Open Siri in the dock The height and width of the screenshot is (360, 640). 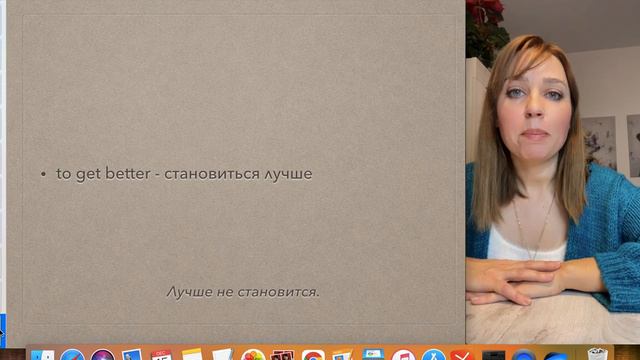click(x=102, y=355)
